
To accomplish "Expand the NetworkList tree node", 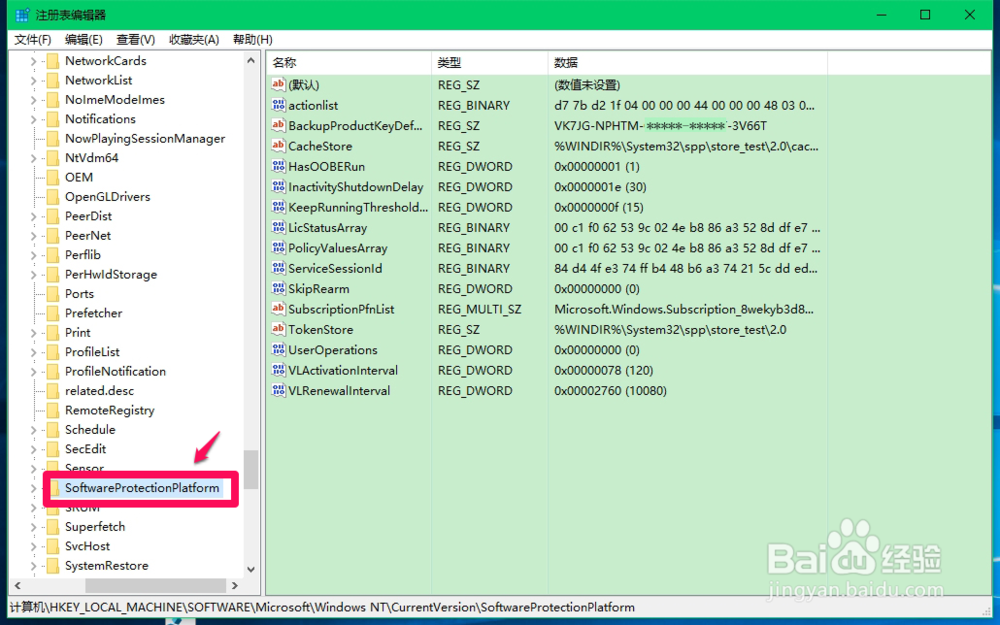I will click(33, 80).
